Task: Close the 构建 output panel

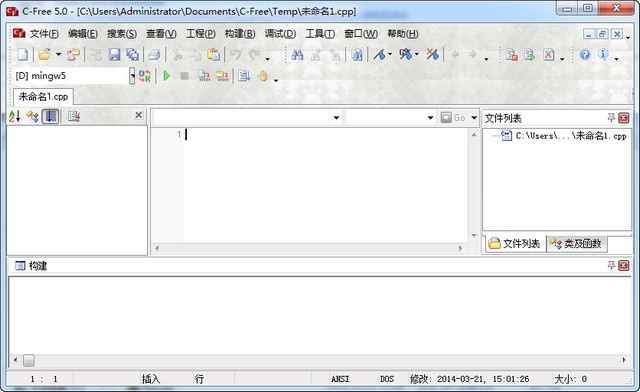Action: pos(624,266)
